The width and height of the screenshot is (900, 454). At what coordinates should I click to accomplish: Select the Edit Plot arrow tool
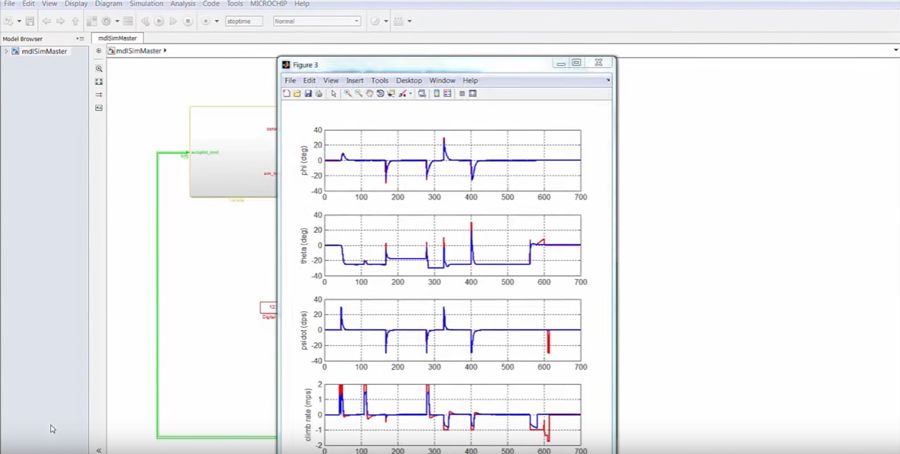tap(333, 93)
